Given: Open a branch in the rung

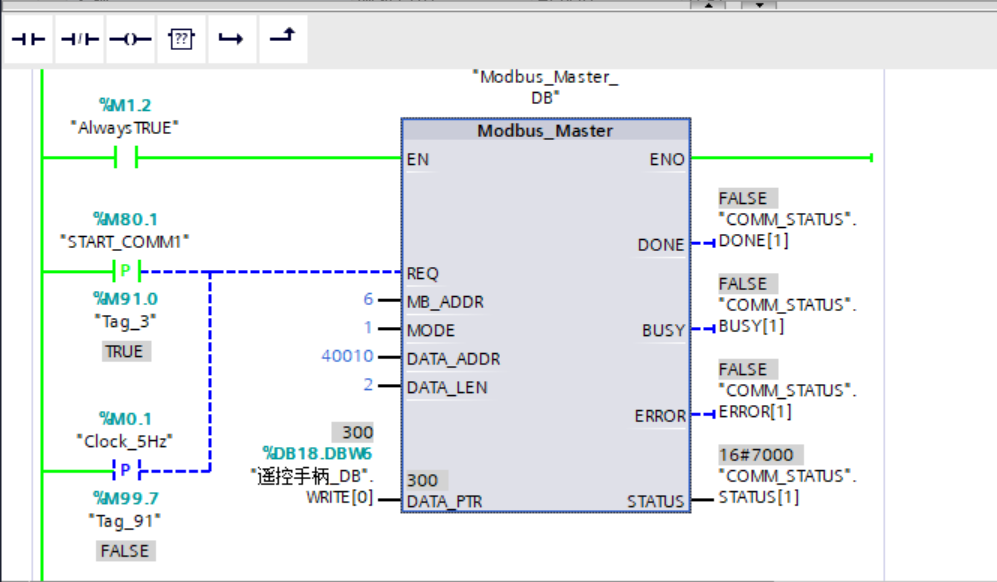Looking at the screenshot, I should pos(232,39).
